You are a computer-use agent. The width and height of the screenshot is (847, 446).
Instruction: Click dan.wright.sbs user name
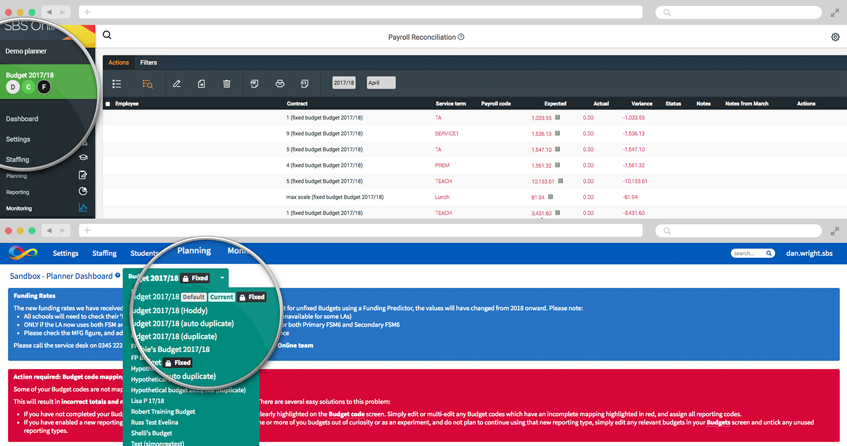[809, 253]
